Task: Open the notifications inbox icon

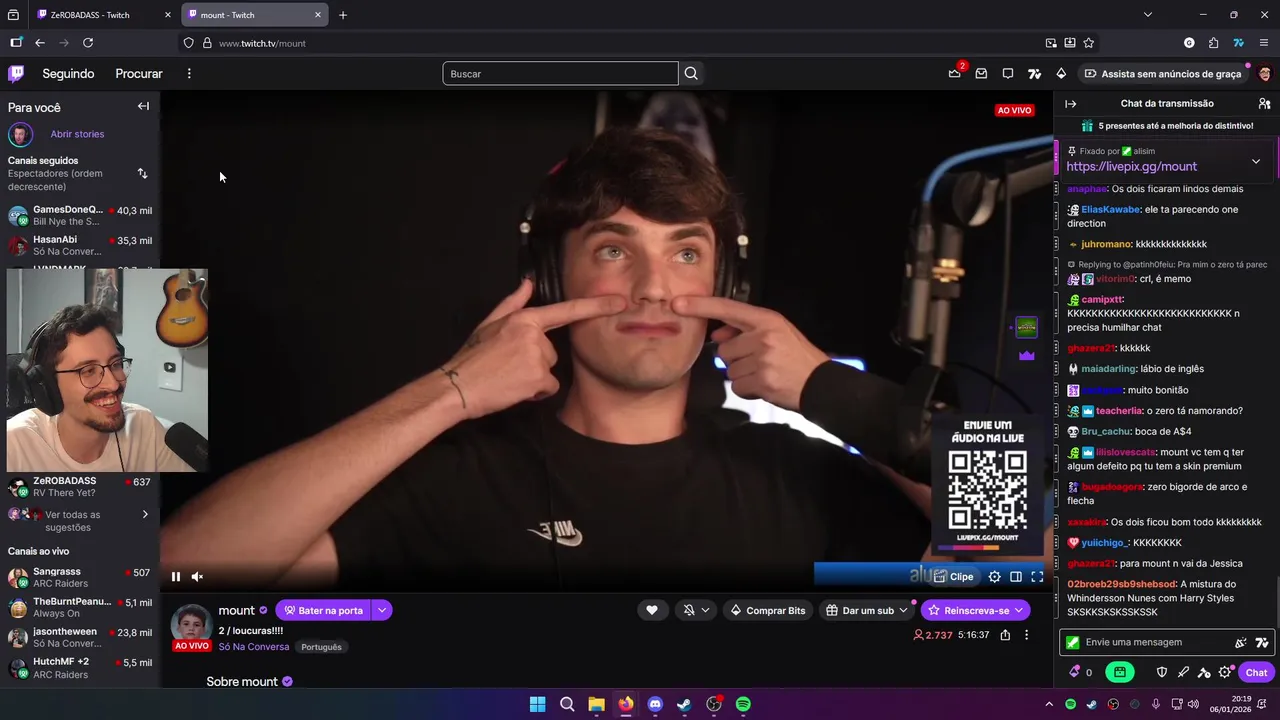Action: point(981,73)
